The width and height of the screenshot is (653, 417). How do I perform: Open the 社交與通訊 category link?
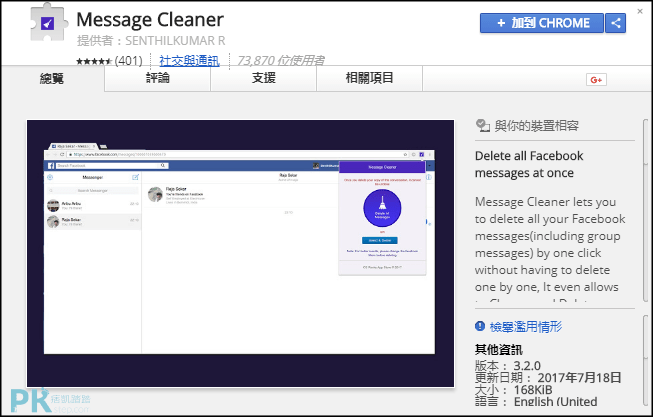pos(189,61)
